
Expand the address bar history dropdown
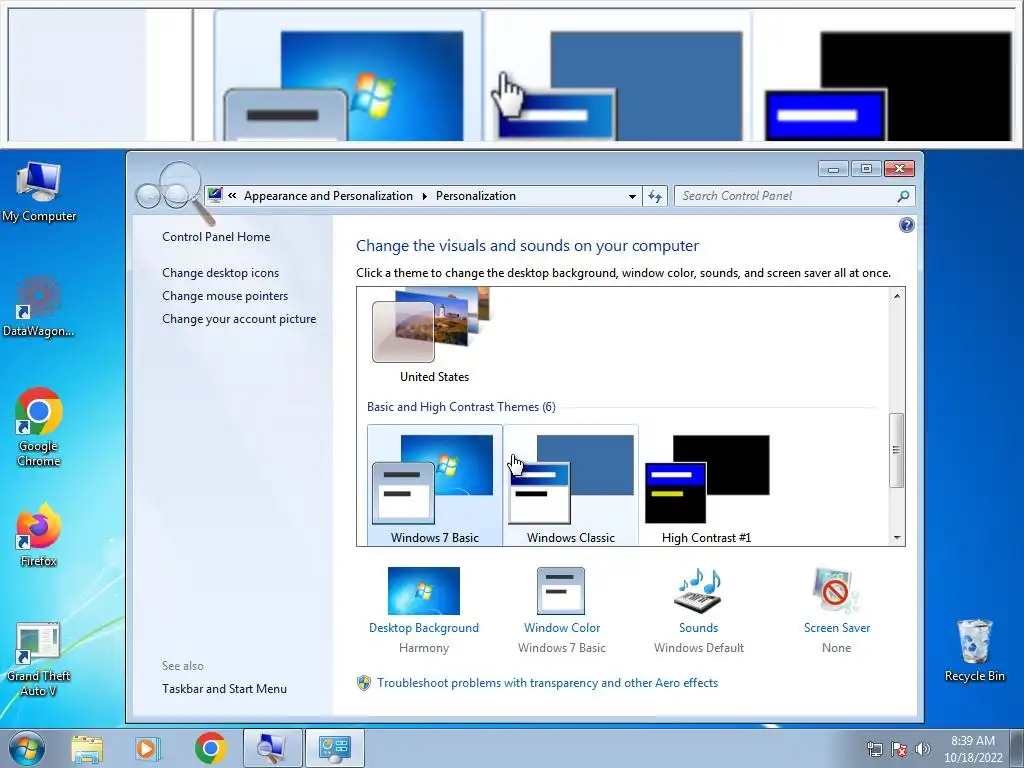tap(632, 196)
